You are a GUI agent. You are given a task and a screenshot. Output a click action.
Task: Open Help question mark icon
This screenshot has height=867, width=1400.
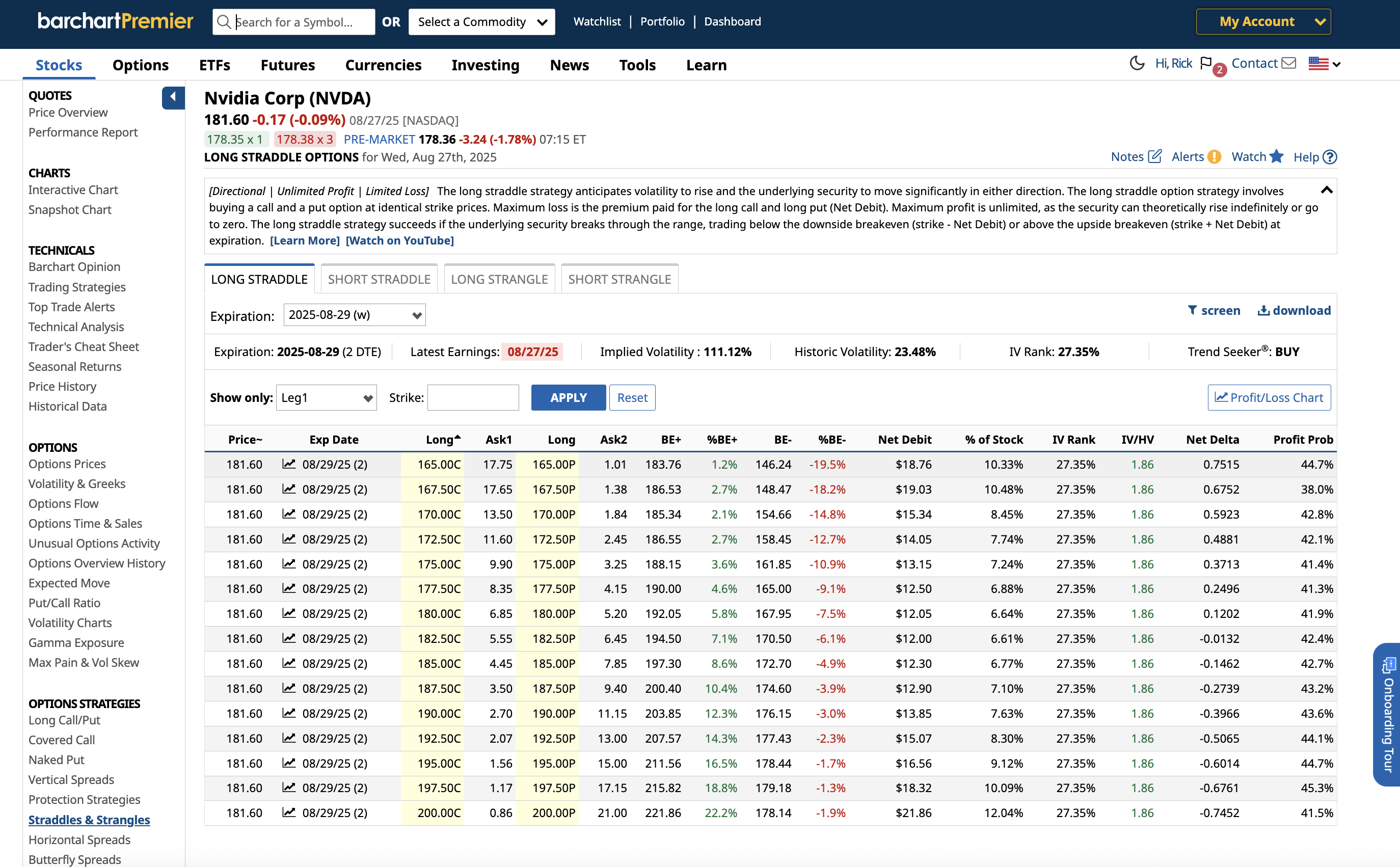point(1330,157)
